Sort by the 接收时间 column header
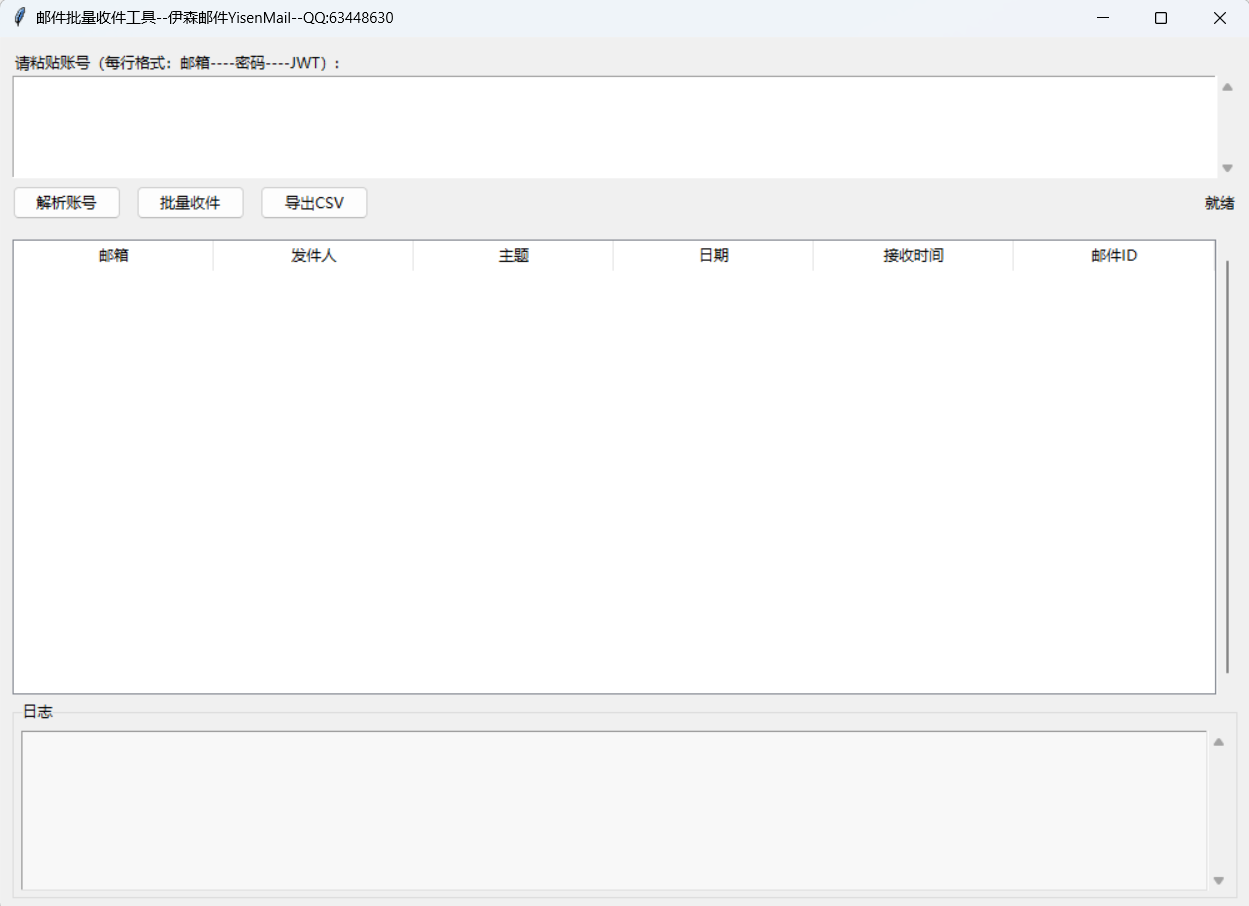 coord(913,256)
